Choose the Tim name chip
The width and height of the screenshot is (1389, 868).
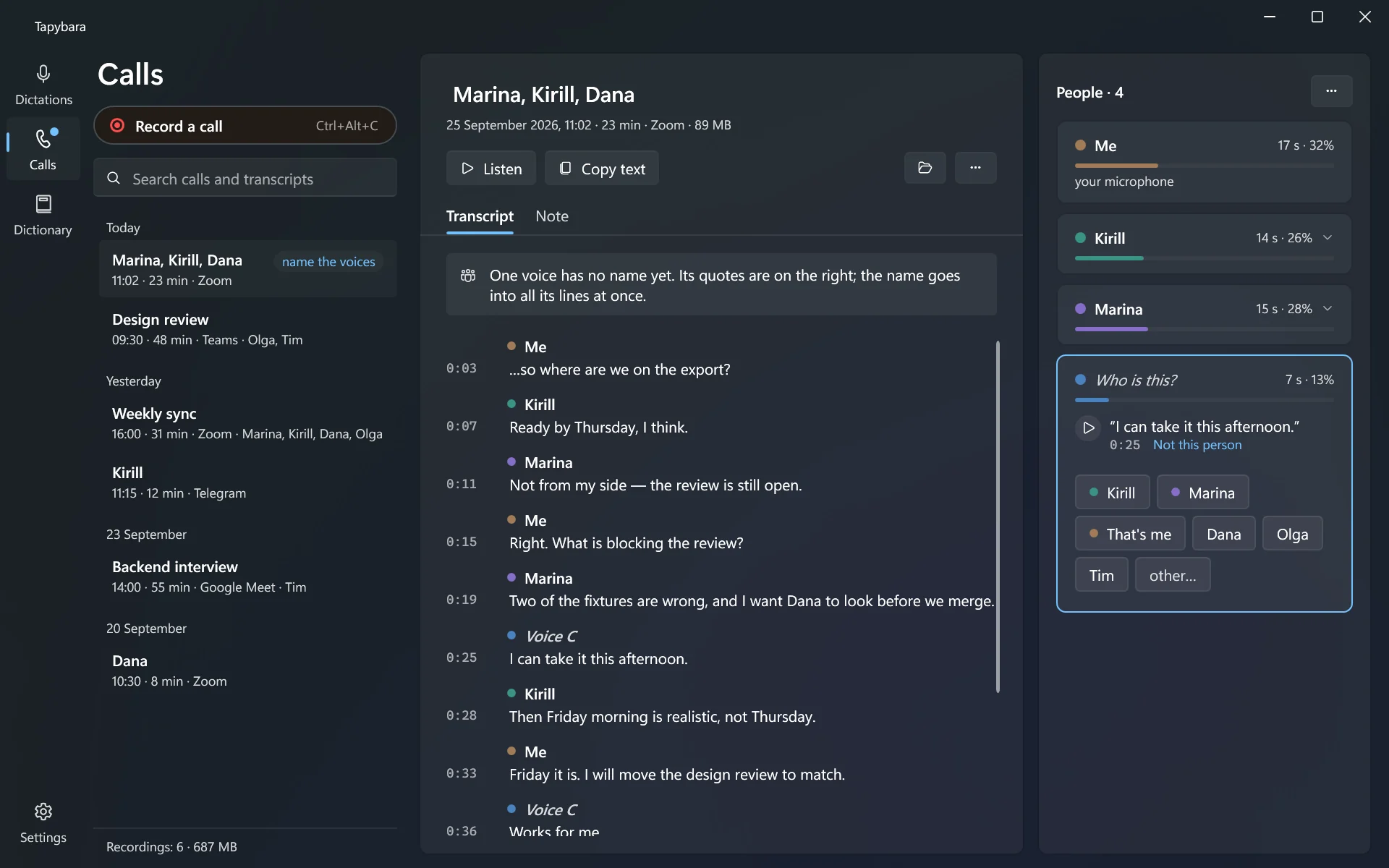click(x=1101, y=575)
